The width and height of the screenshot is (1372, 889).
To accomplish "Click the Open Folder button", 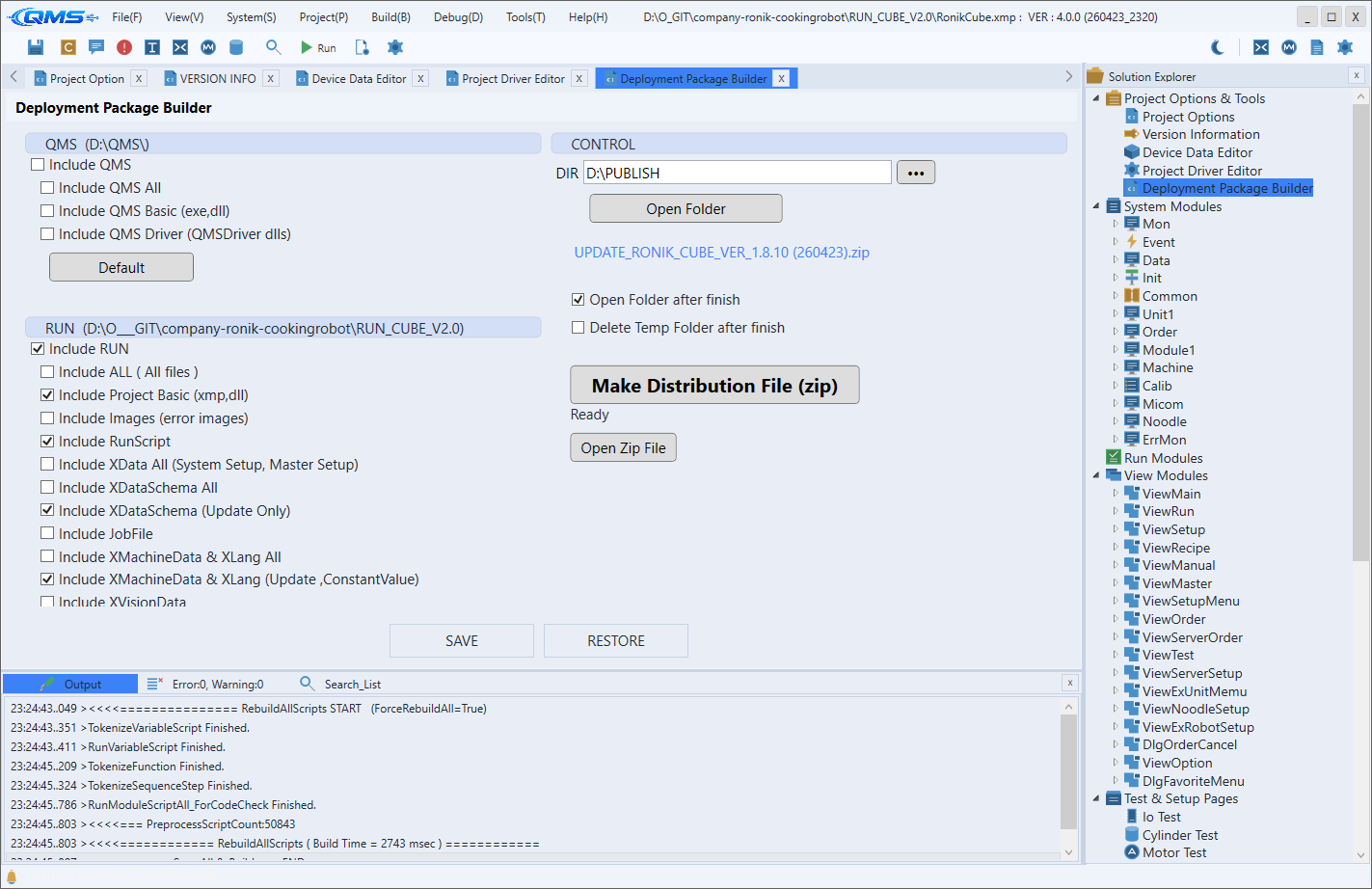I will click(x=686, y=209).
